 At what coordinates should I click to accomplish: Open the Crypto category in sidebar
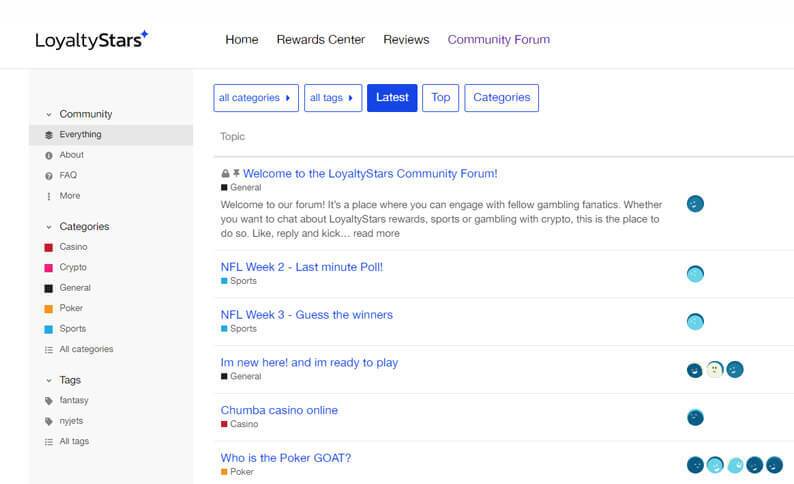tap(73, 267)
